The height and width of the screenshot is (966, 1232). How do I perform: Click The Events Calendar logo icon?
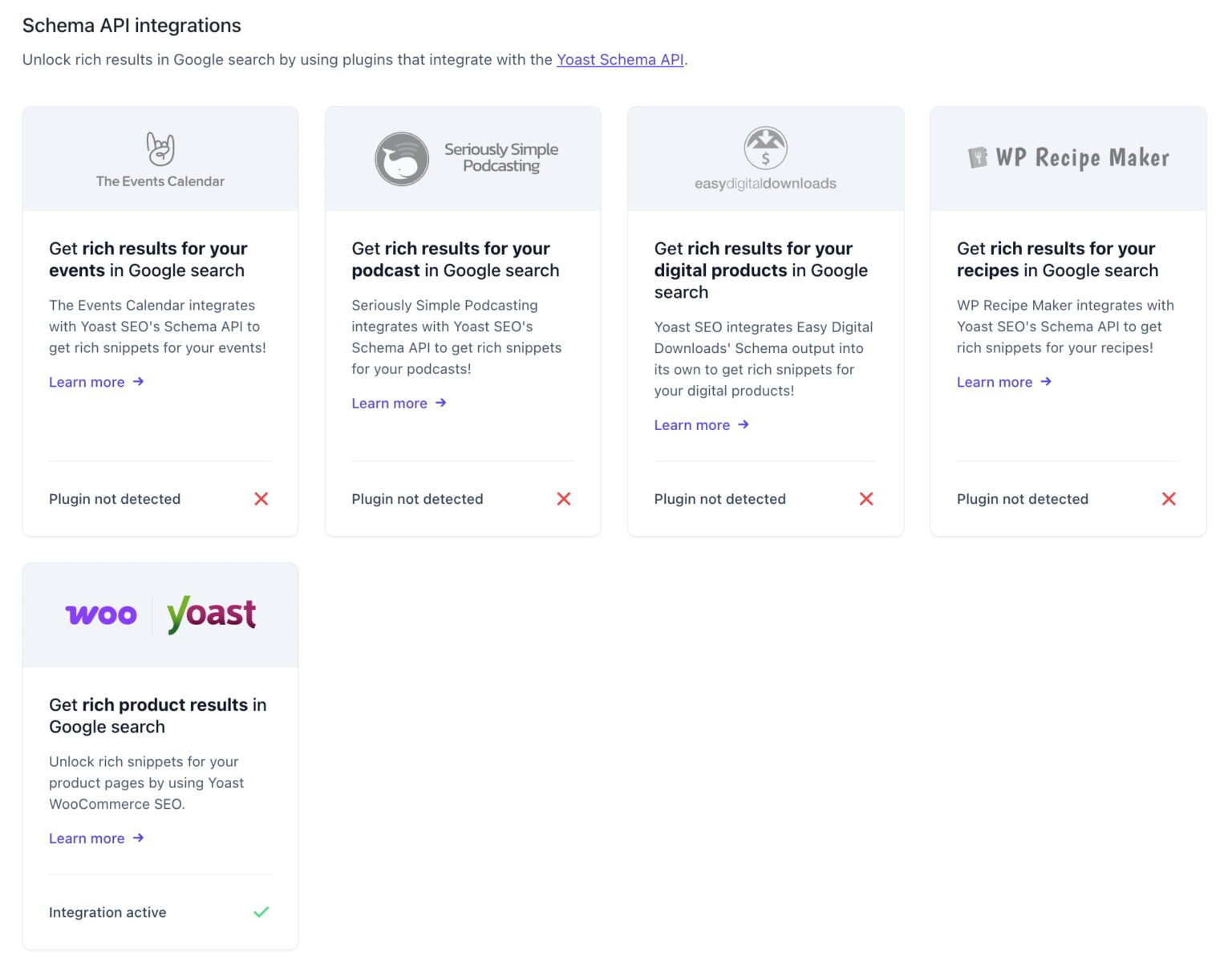160,148
